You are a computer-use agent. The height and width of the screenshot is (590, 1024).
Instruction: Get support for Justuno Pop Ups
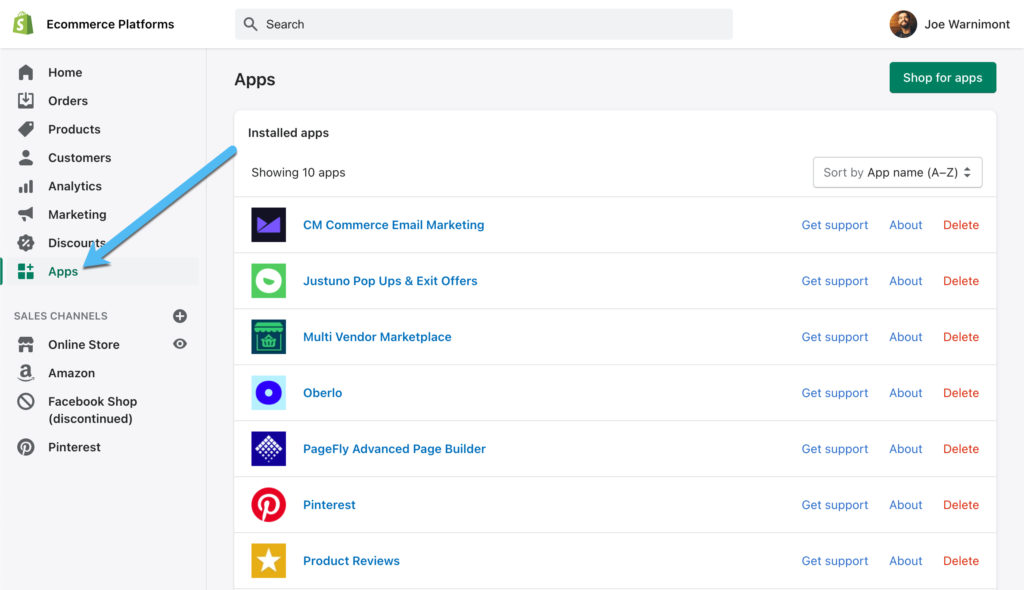[x=834, y=281]
